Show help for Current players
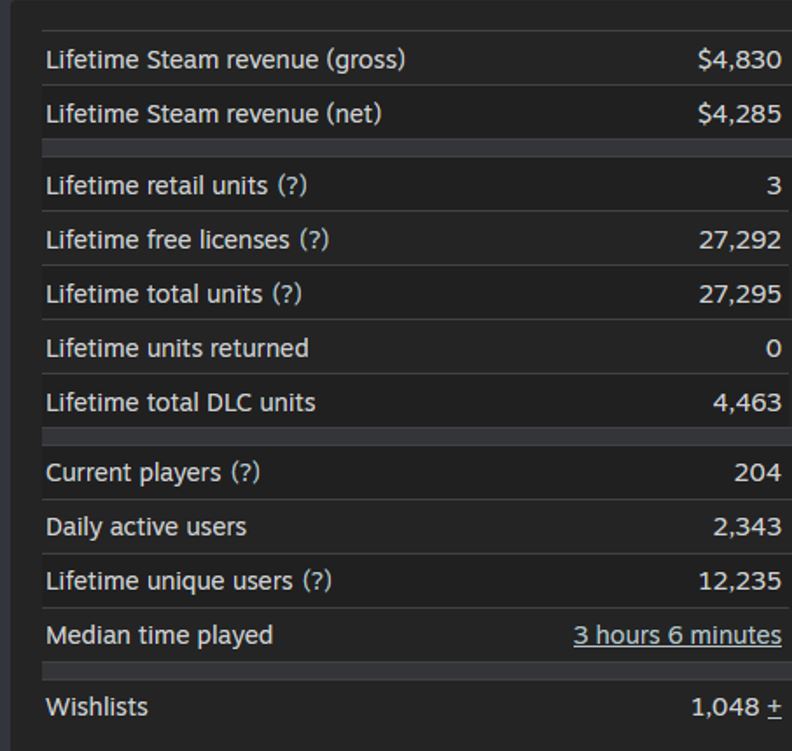This screenshot has height=751, width=792. [246, 472]
